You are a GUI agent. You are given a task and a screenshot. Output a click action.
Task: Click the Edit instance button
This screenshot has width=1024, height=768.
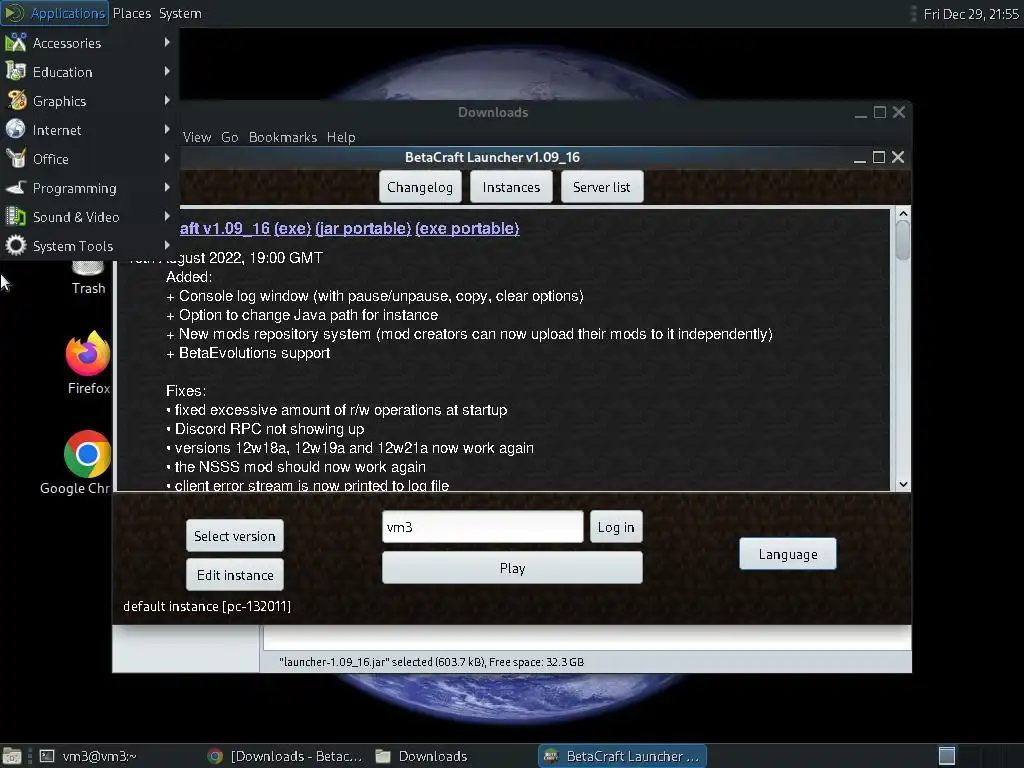[234, 575]
